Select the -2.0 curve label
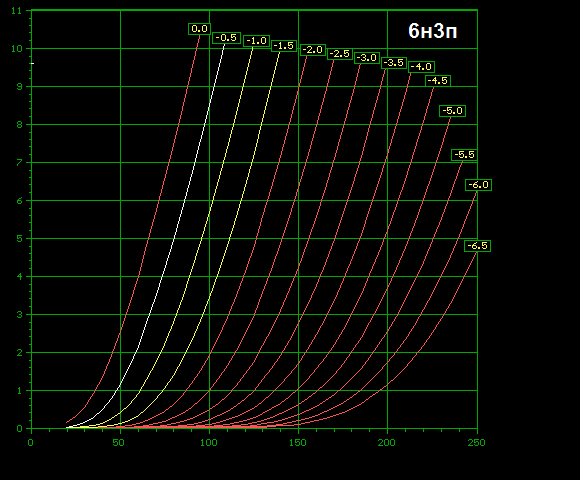Image resolution: width=580 pixels, height=480 pixels. click(x=313, y=50)
